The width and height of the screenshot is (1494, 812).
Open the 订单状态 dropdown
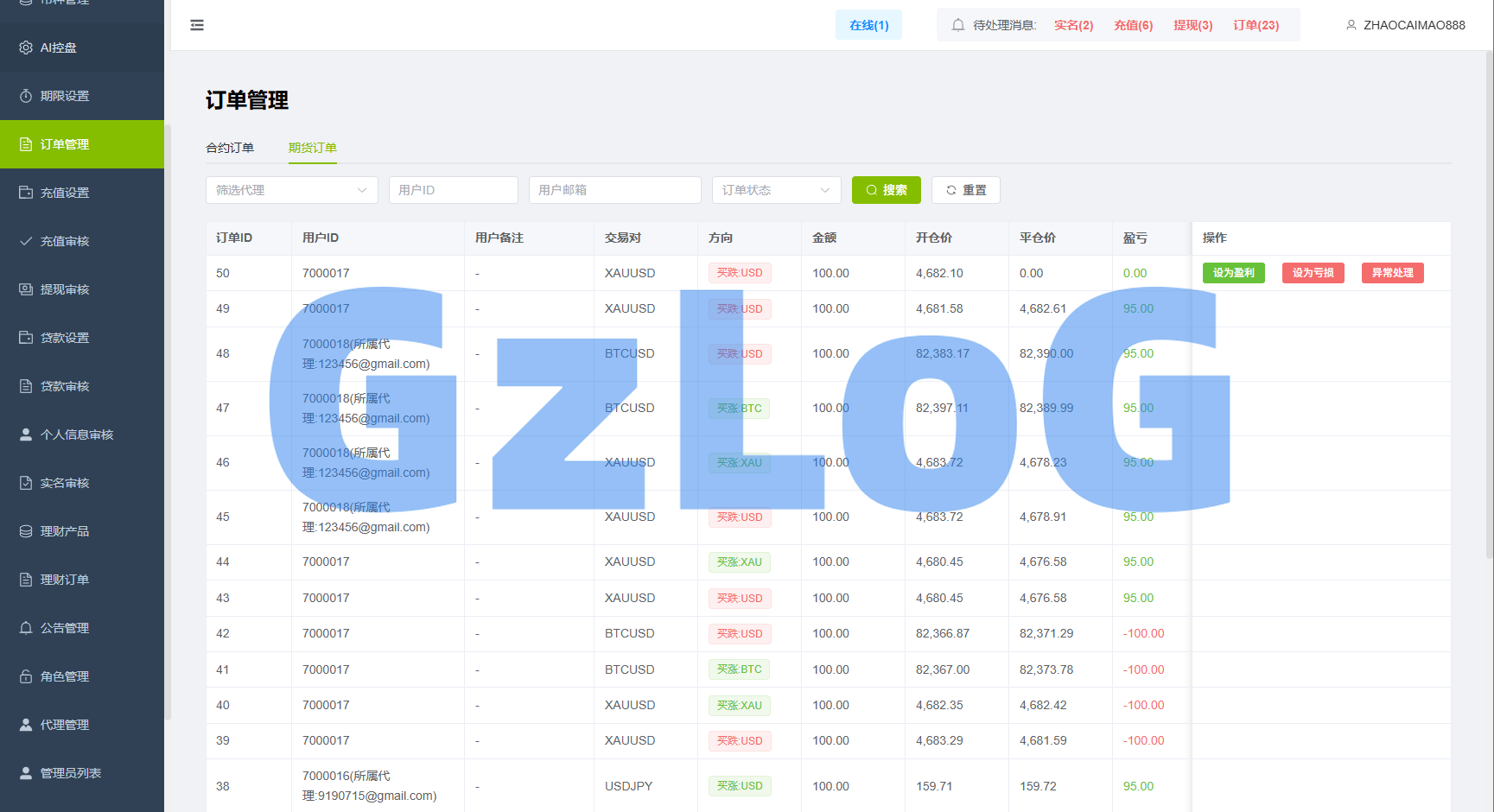tap(777, 190)
